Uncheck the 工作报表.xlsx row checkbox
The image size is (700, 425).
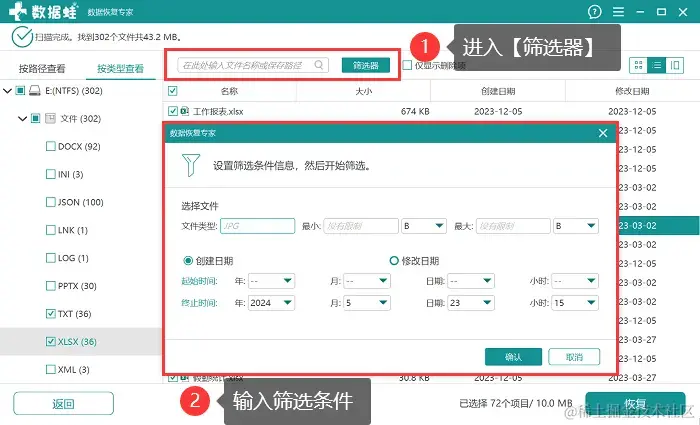click(x=173, y=111)
